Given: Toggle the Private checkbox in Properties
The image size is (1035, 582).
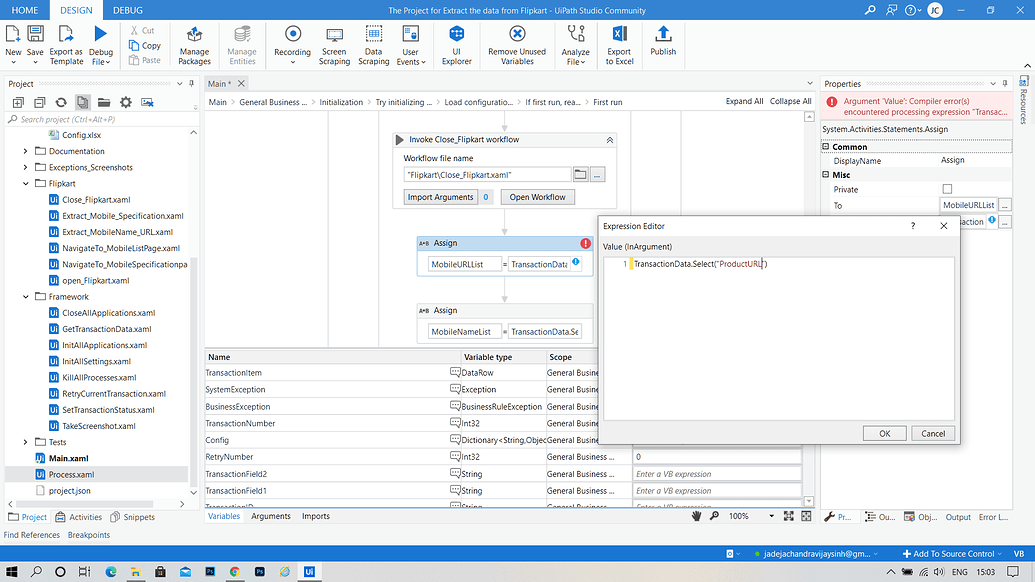Looking at the screenshot, I should [947, 189].
